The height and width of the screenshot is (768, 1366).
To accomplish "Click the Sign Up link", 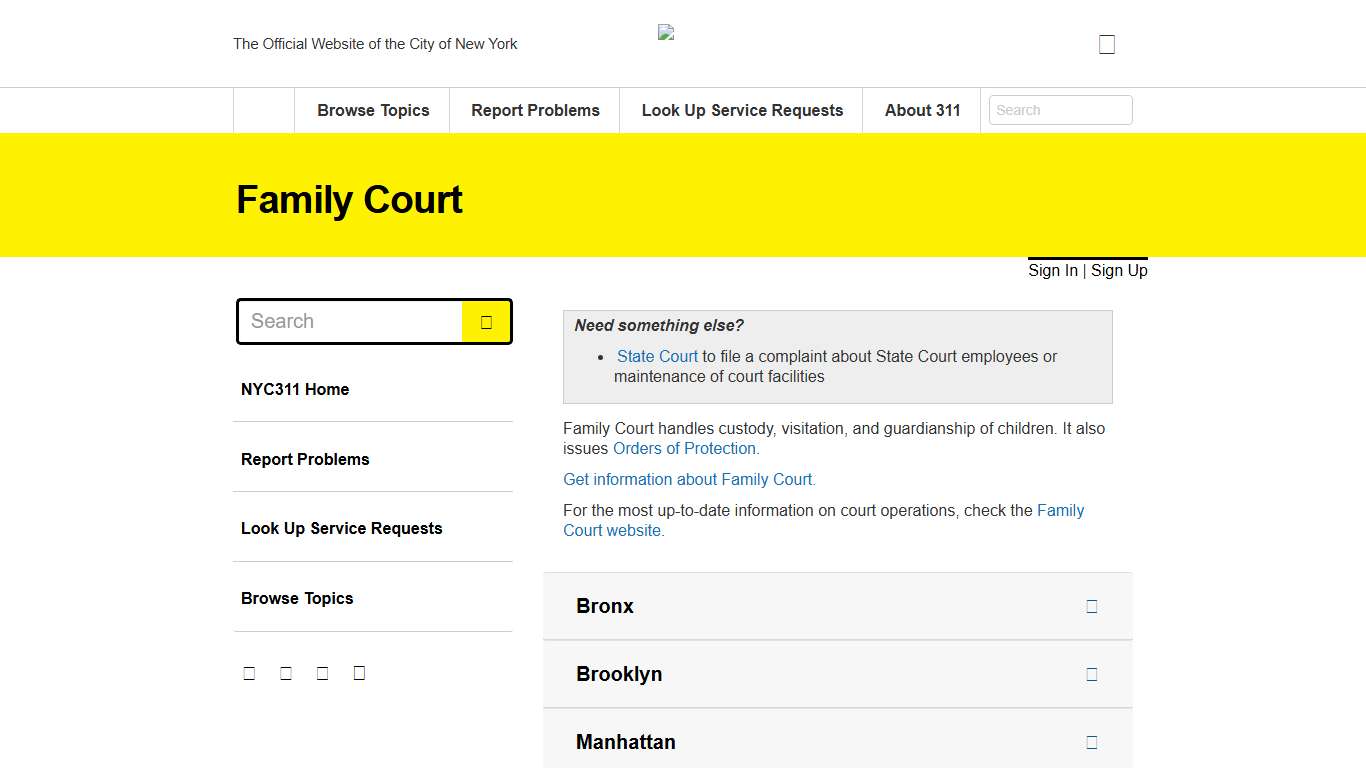I will coord(1118,270).
